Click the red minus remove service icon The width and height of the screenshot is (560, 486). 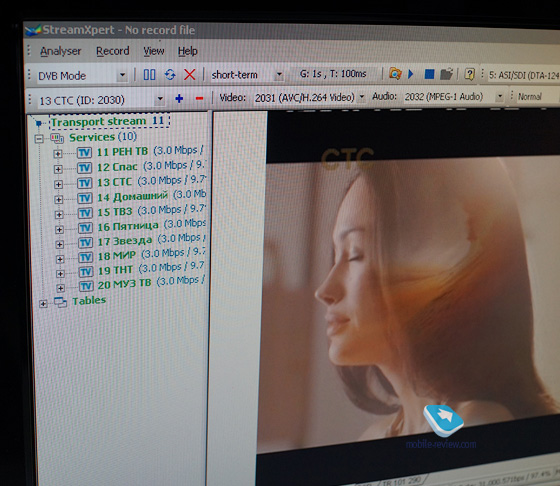[x=199, y=98]
